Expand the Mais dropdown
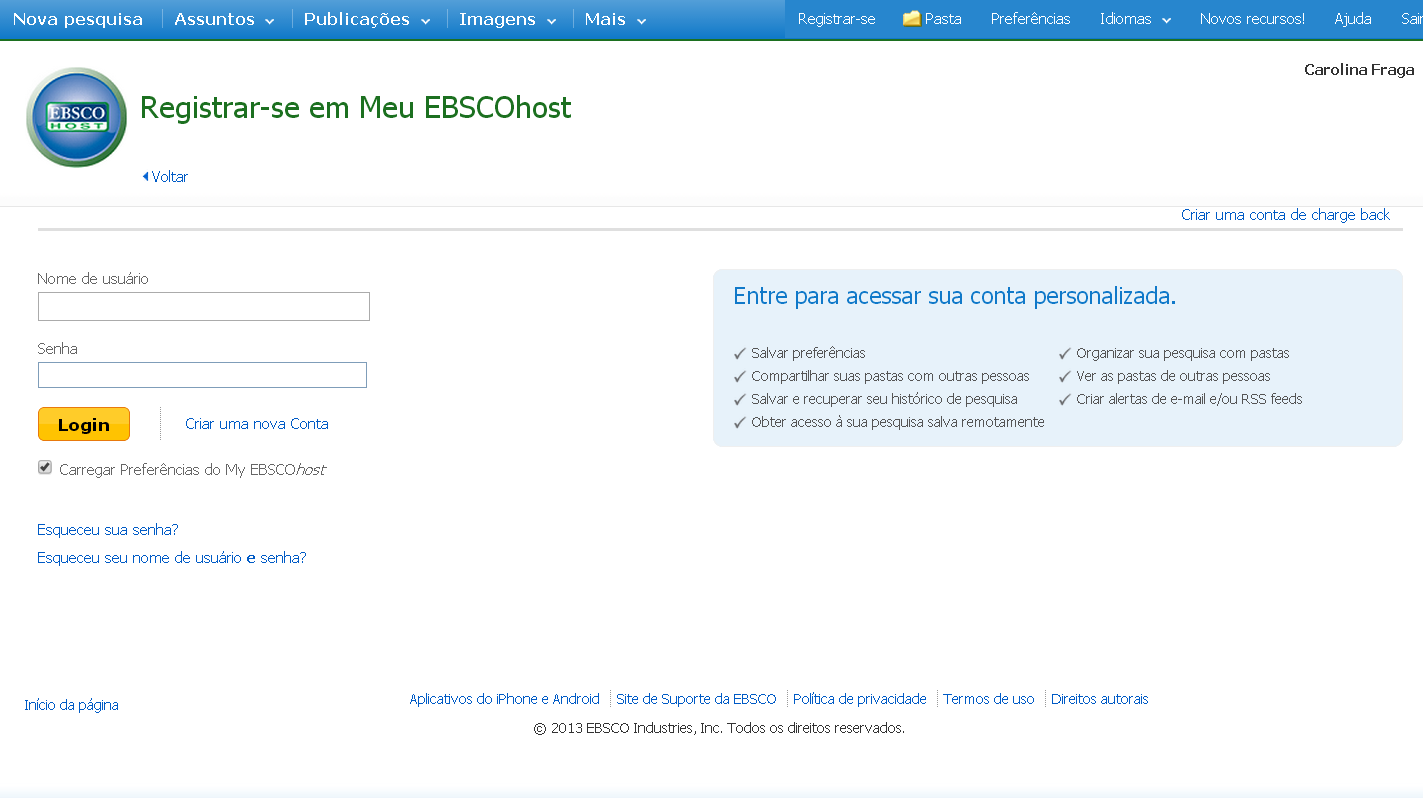1423x798 pixels. (615, 19)
